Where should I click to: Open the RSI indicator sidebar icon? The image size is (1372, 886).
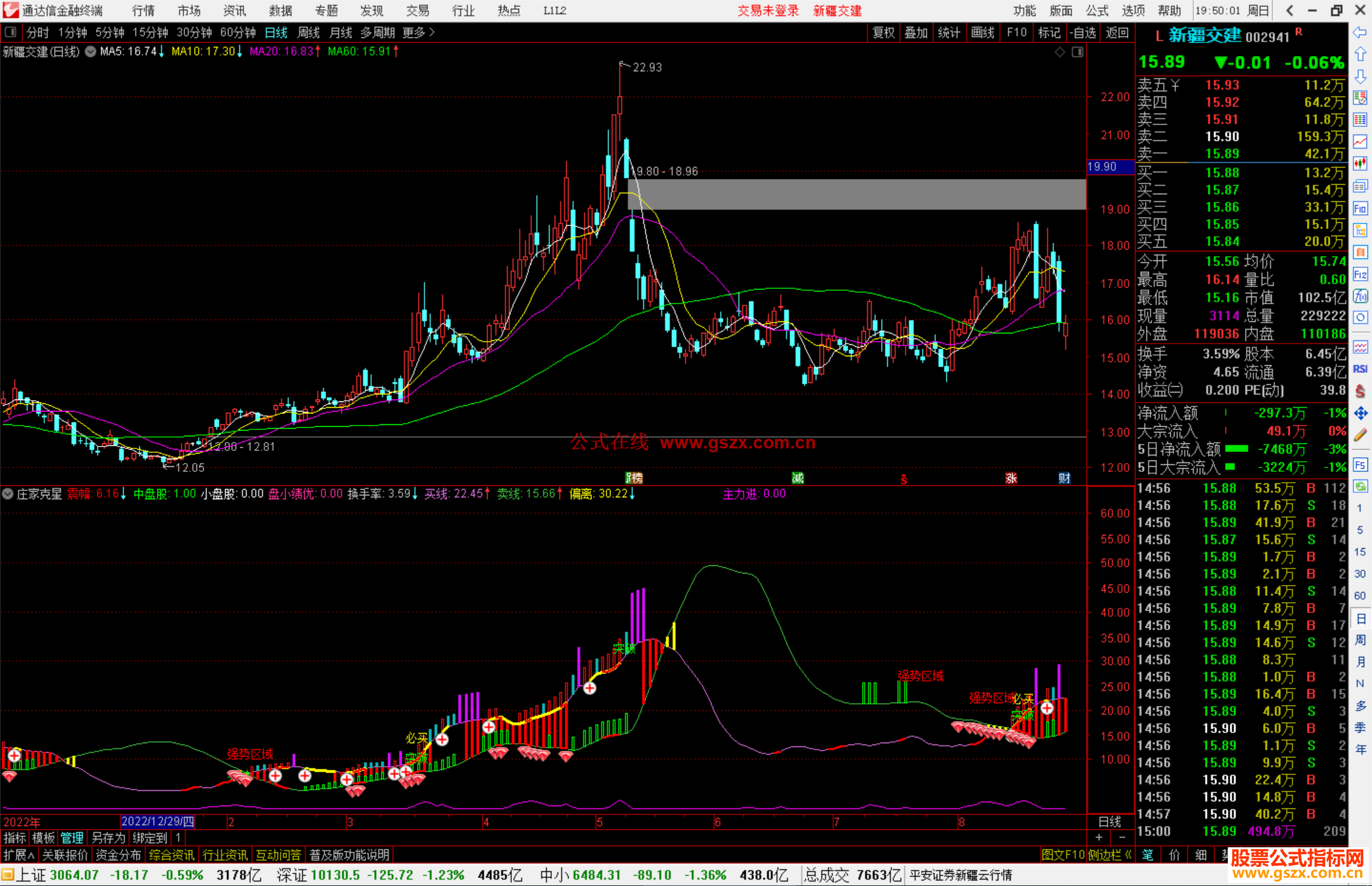[x=1360, y=369]
